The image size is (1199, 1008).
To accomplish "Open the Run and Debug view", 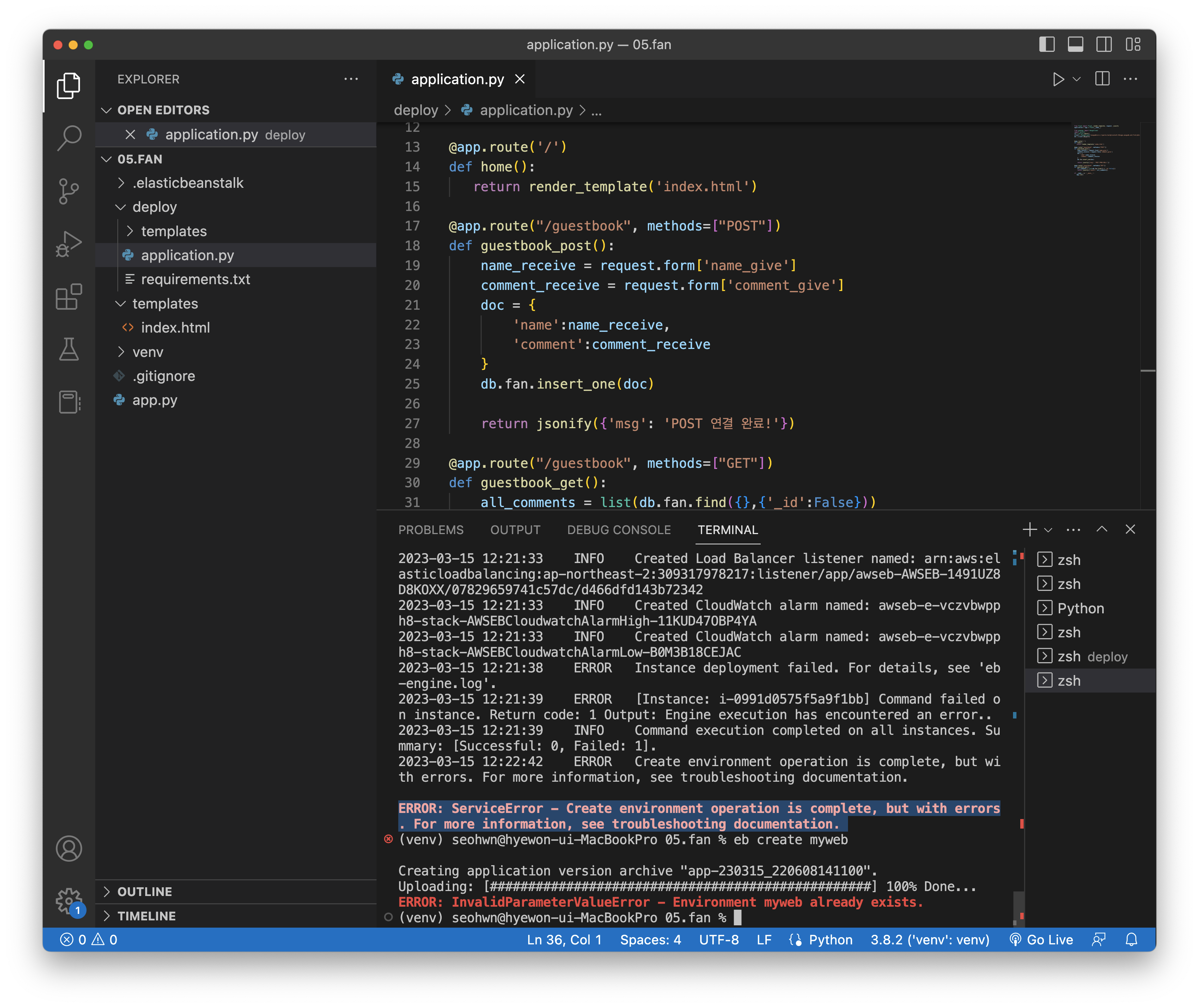I will pos(69,244).
